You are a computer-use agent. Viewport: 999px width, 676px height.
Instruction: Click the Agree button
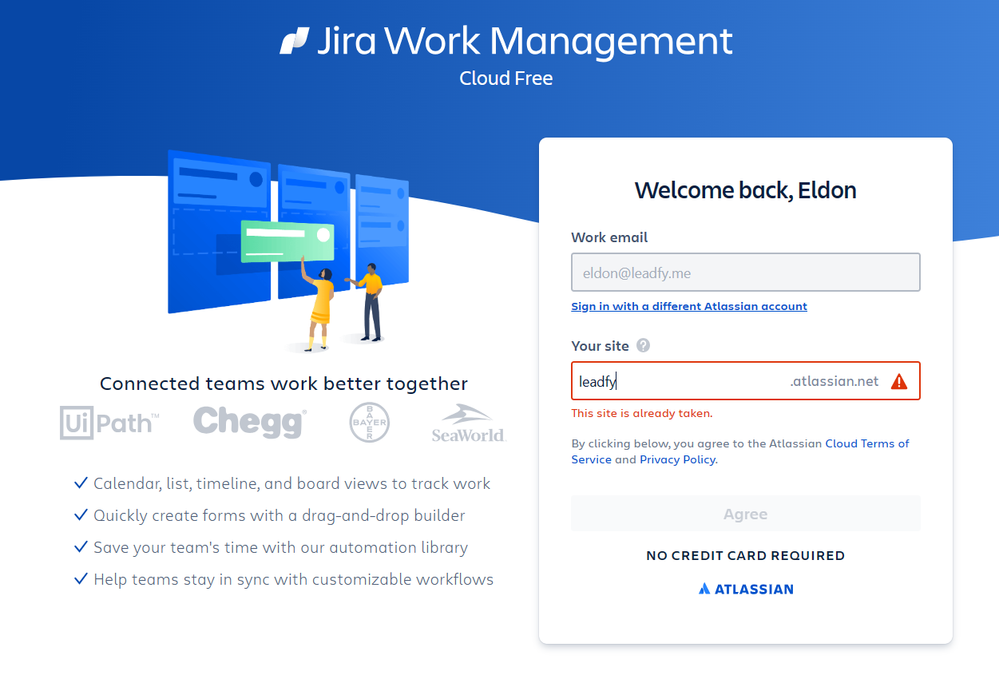[x=745, y=514]
